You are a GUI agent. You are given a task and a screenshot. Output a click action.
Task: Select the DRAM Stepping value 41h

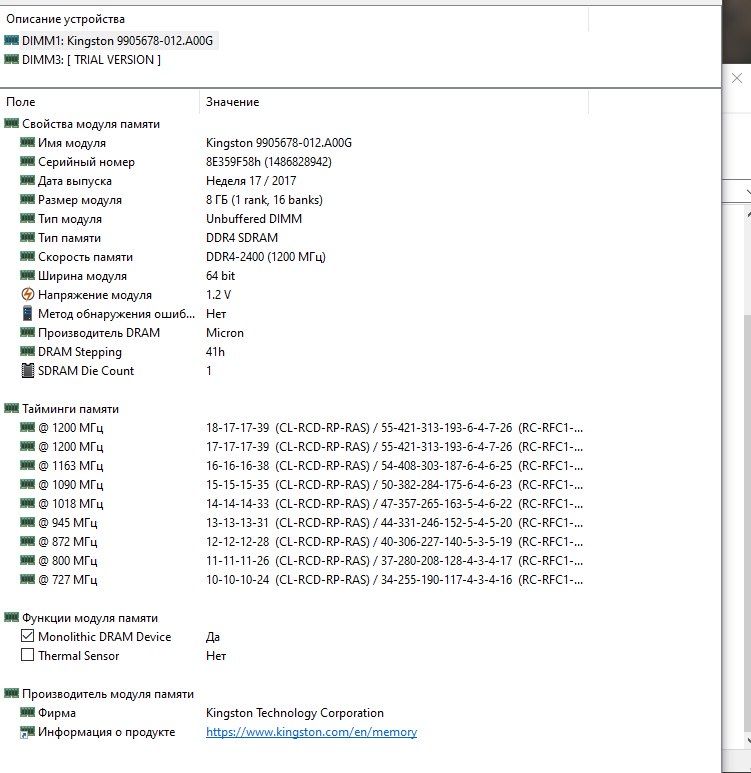(215, 351)
